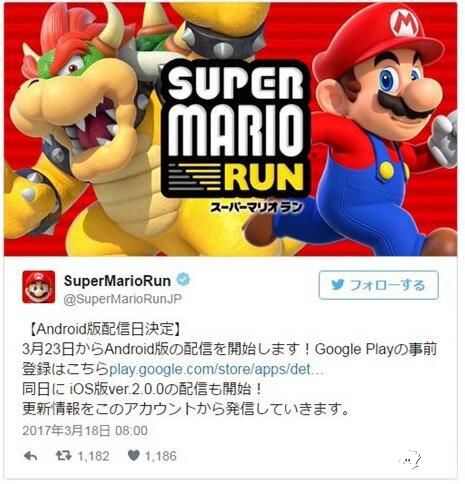Click the yellow RUN word in the logo

[264, 179]
